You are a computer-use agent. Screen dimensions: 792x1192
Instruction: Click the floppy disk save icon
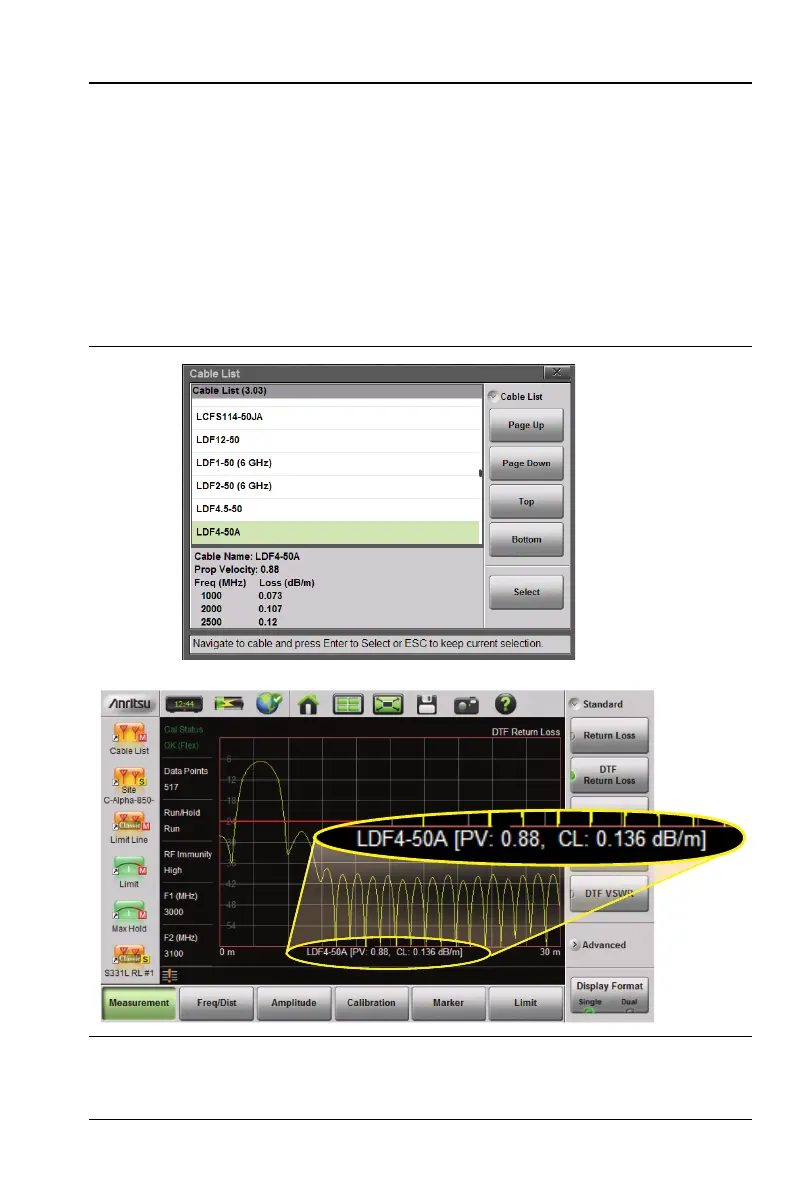427,705
